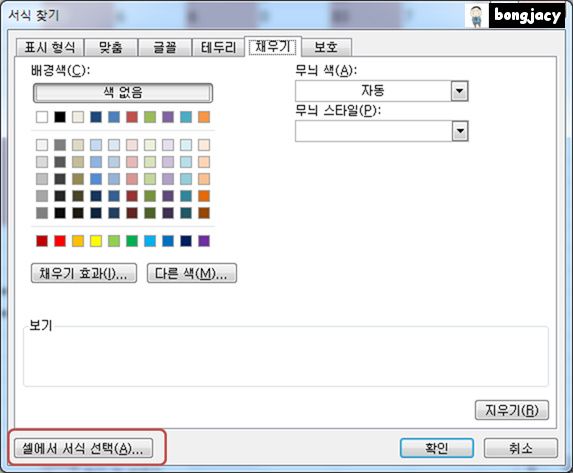Choose yellow in the standard colors row
Image resolution: width=573 pixels, height=473 pixels.
pyautogui.click(x=96, y=241)
